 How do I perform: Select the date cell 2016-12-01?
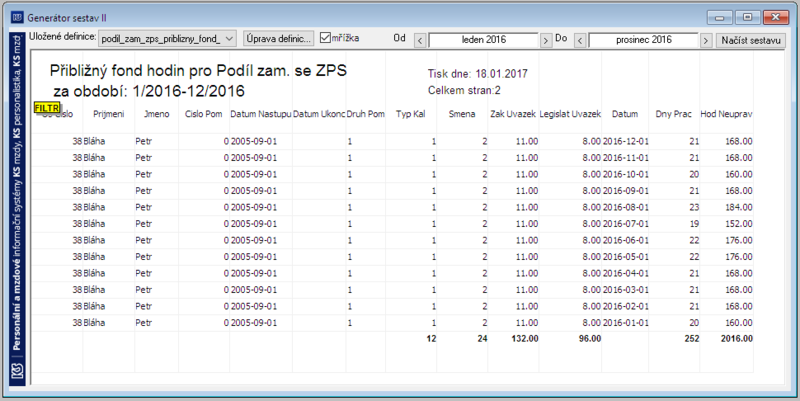(x=626, y=141)
